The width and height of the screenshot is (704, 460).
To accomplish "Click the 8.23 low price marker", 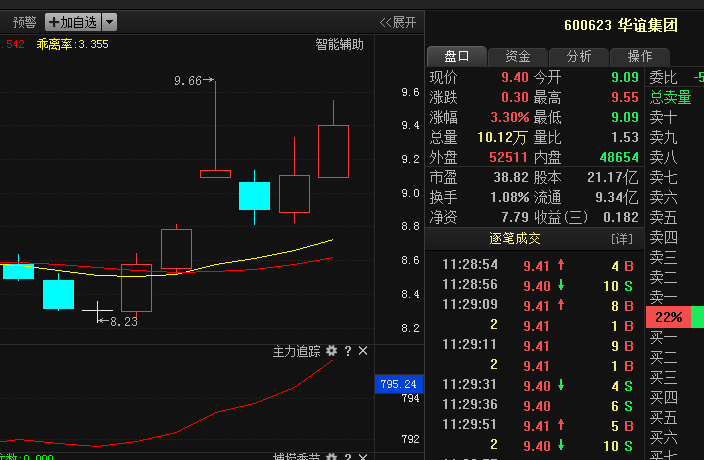I will point(118,321).
